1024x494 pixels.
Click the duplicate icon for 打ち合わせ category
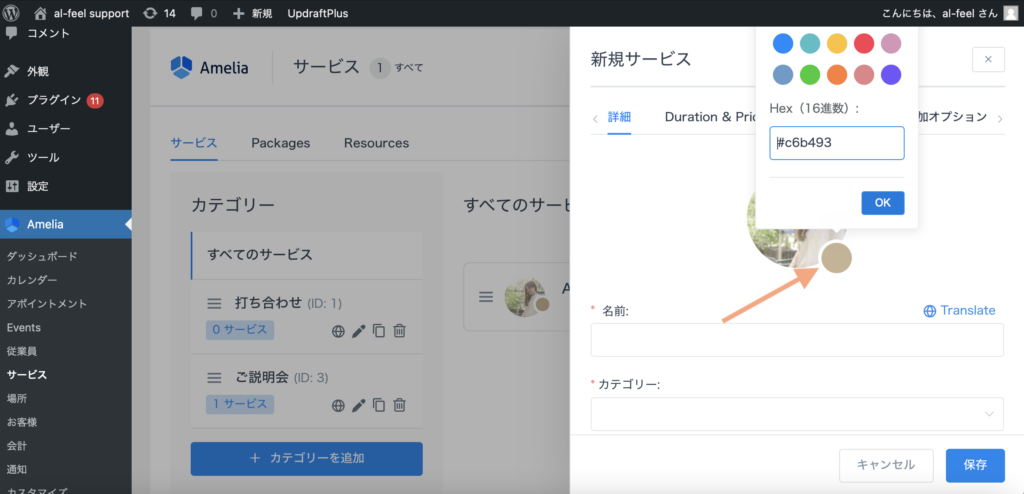click(x=379, y=331)
